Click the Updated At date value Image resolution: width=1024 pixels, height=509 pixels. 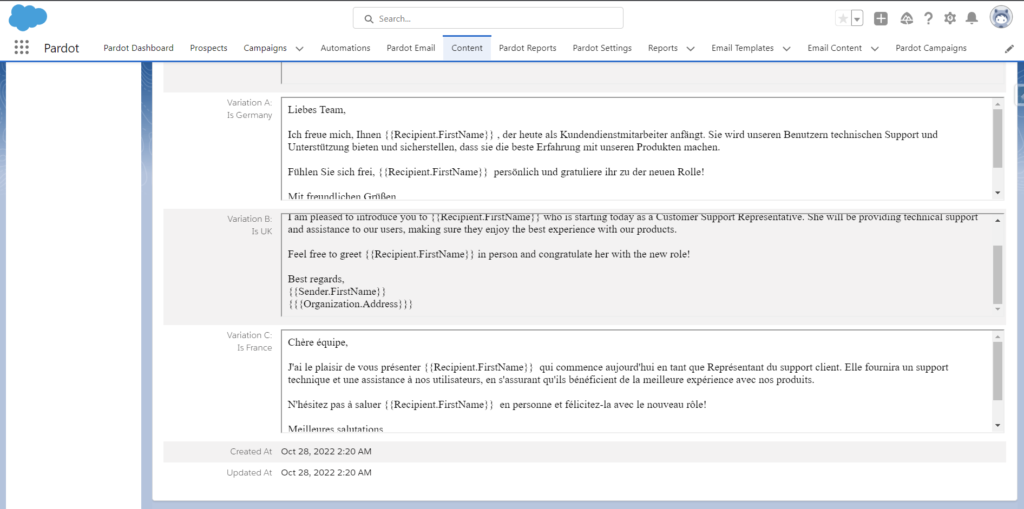click(327, 472)
